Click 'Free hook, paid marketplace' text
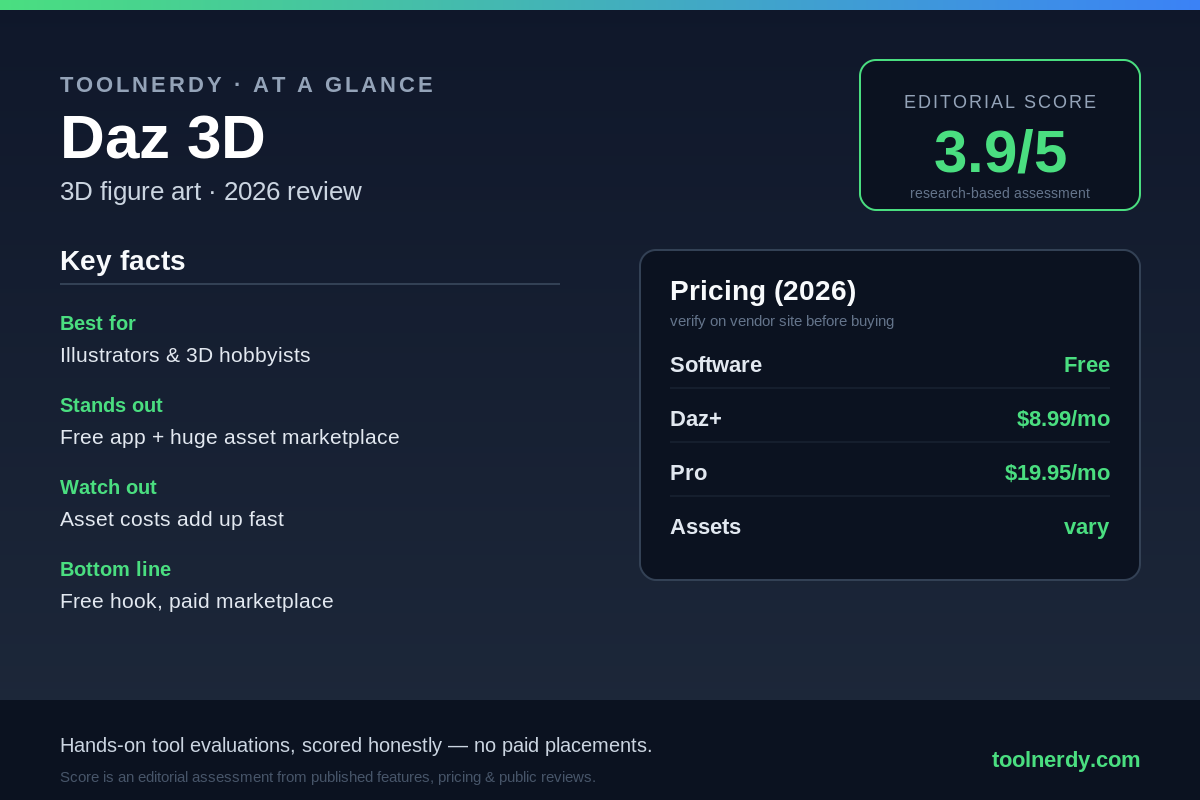 (197, 601)
